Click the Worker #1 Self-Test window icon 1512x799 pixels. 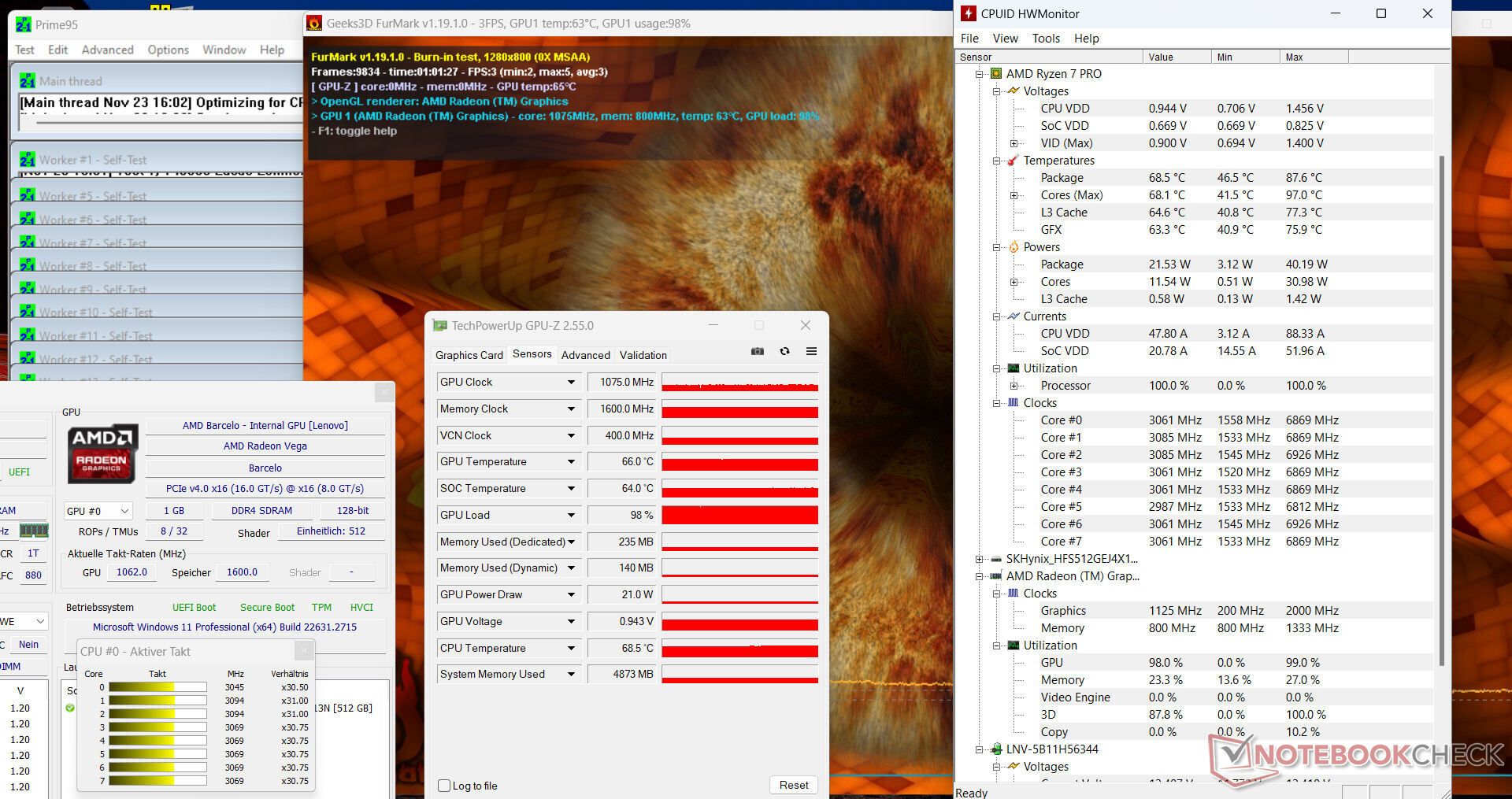tap(28, 160)
